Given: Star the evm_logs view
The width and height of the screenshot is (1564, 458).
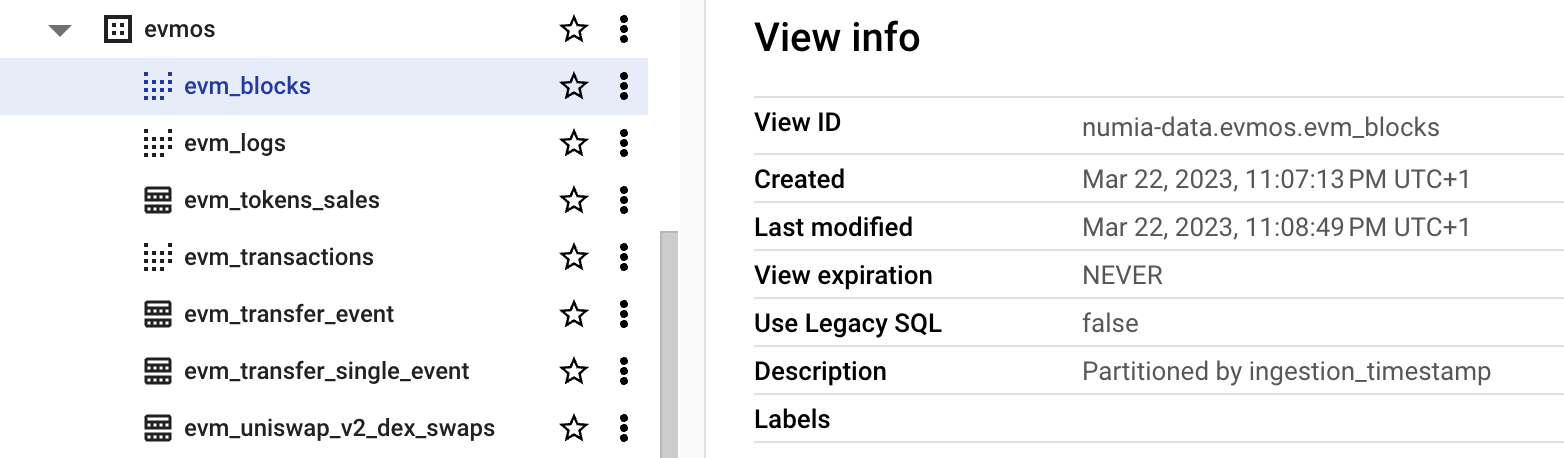Looking at the screenshot, I should tap(574, 143).
